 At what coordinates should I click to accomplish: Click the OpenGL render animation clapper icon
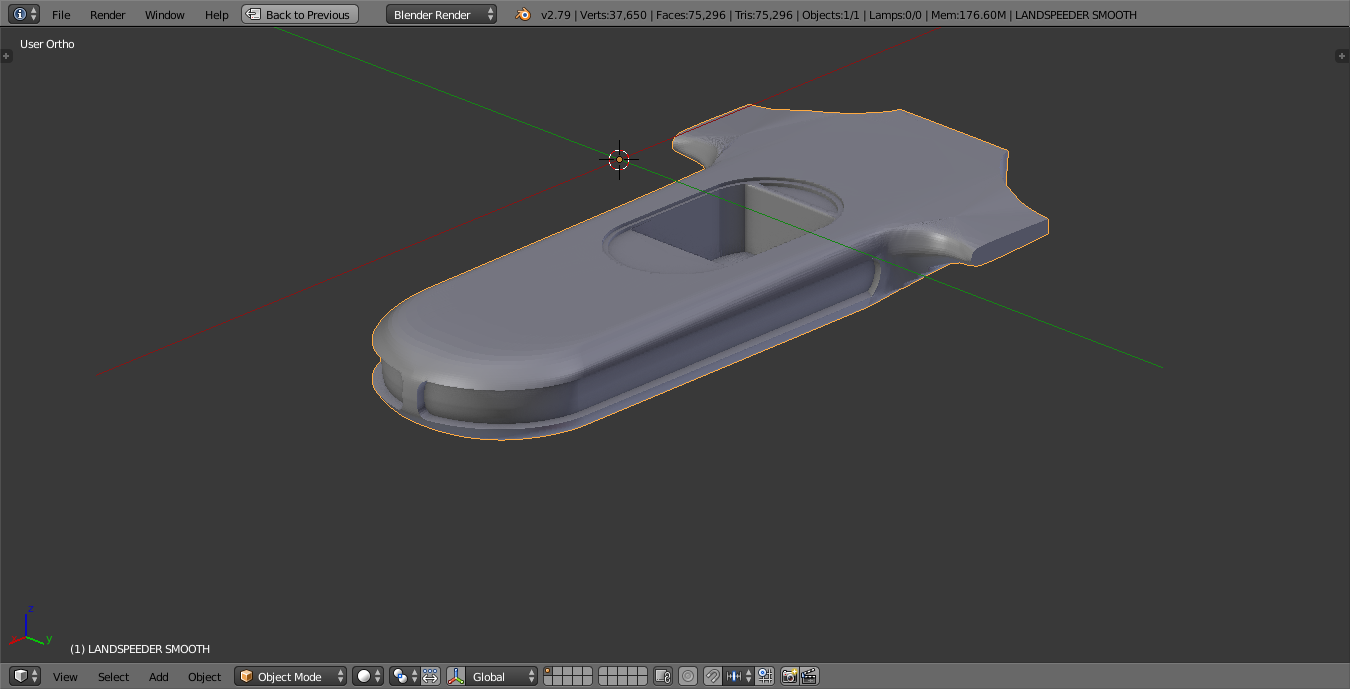[x=810, y=676]
